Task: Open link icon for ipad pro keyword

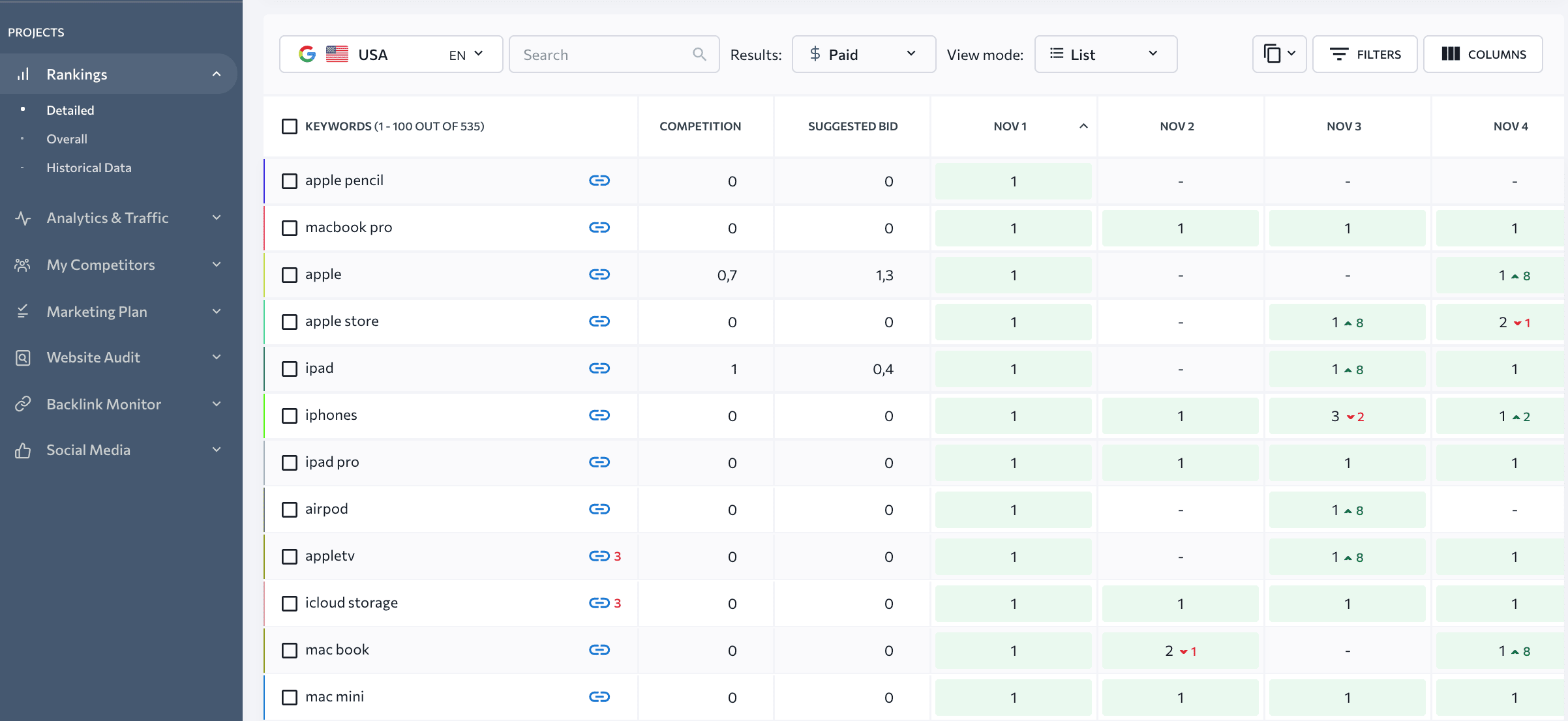Action: [x=599, y=462]
